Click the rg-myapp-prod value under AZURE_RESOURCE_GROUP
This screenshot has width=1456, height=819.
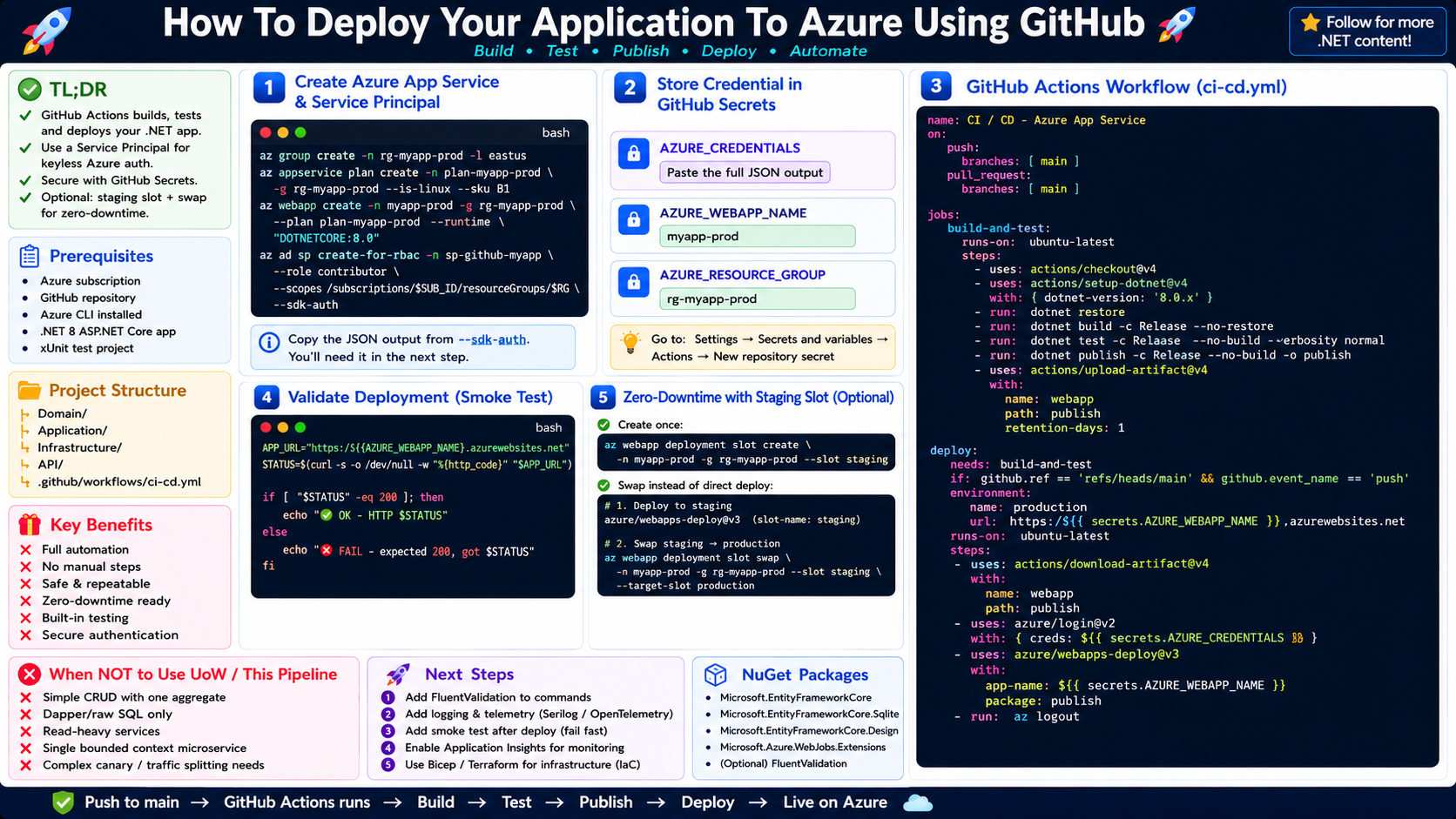[x=758, y=299]
